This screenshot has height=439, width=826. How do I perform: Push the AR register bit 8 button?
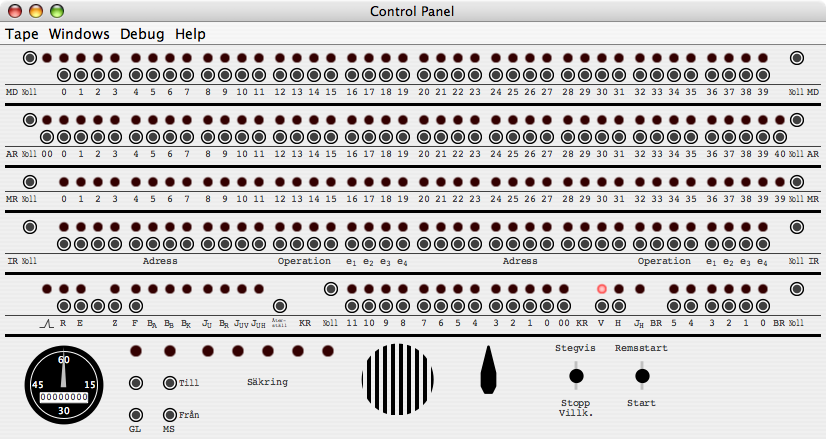(208, 138)
